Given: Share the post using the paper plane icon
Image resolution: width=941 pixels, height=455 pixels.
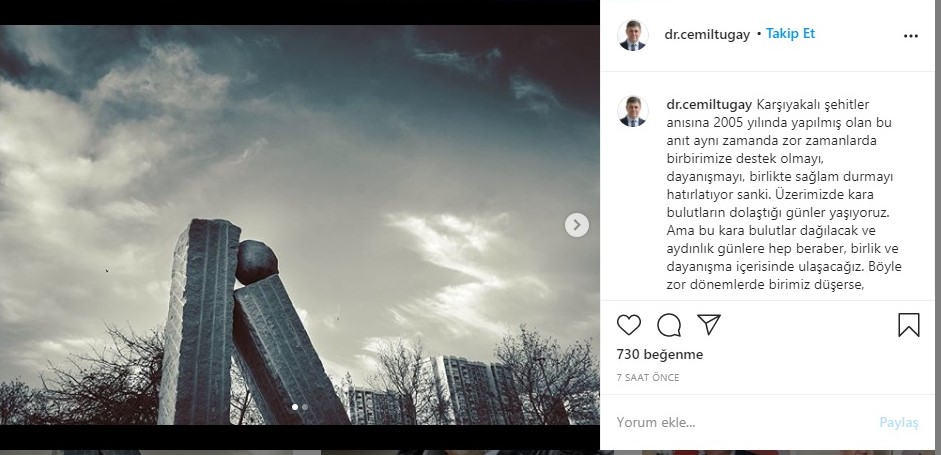Looking at the screenshot, I should [x=709, y=324].
